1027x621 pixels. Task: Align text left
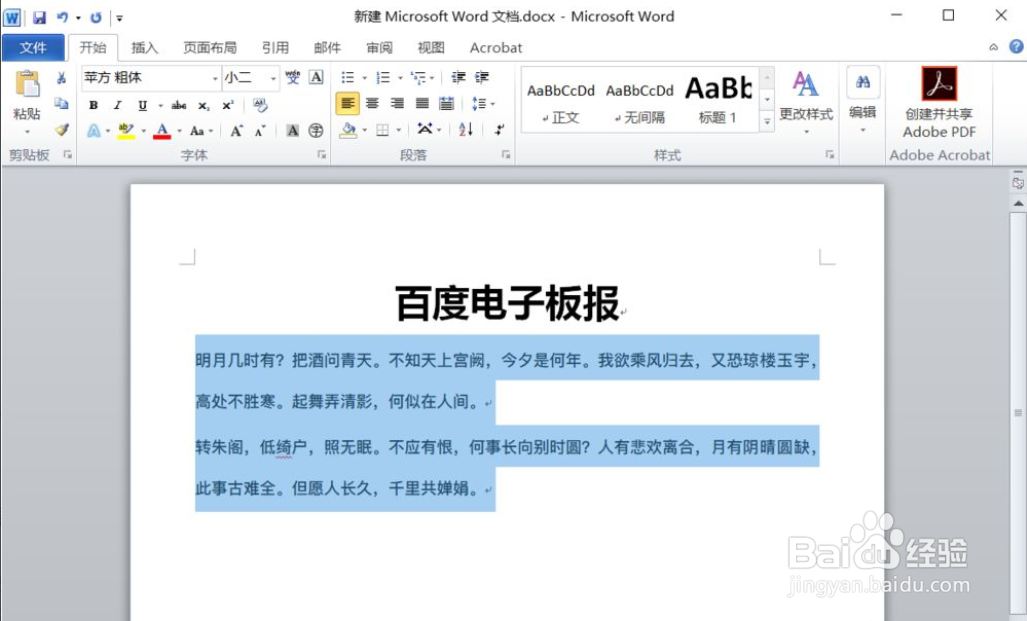(x=348, y=104)
